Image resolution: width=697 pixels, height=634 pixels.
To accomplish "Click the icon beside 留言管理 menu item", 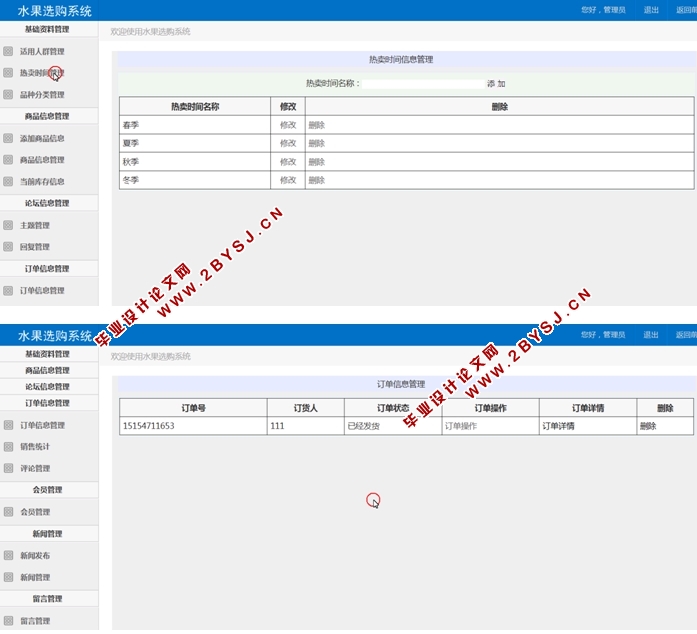I will [8, 621].
